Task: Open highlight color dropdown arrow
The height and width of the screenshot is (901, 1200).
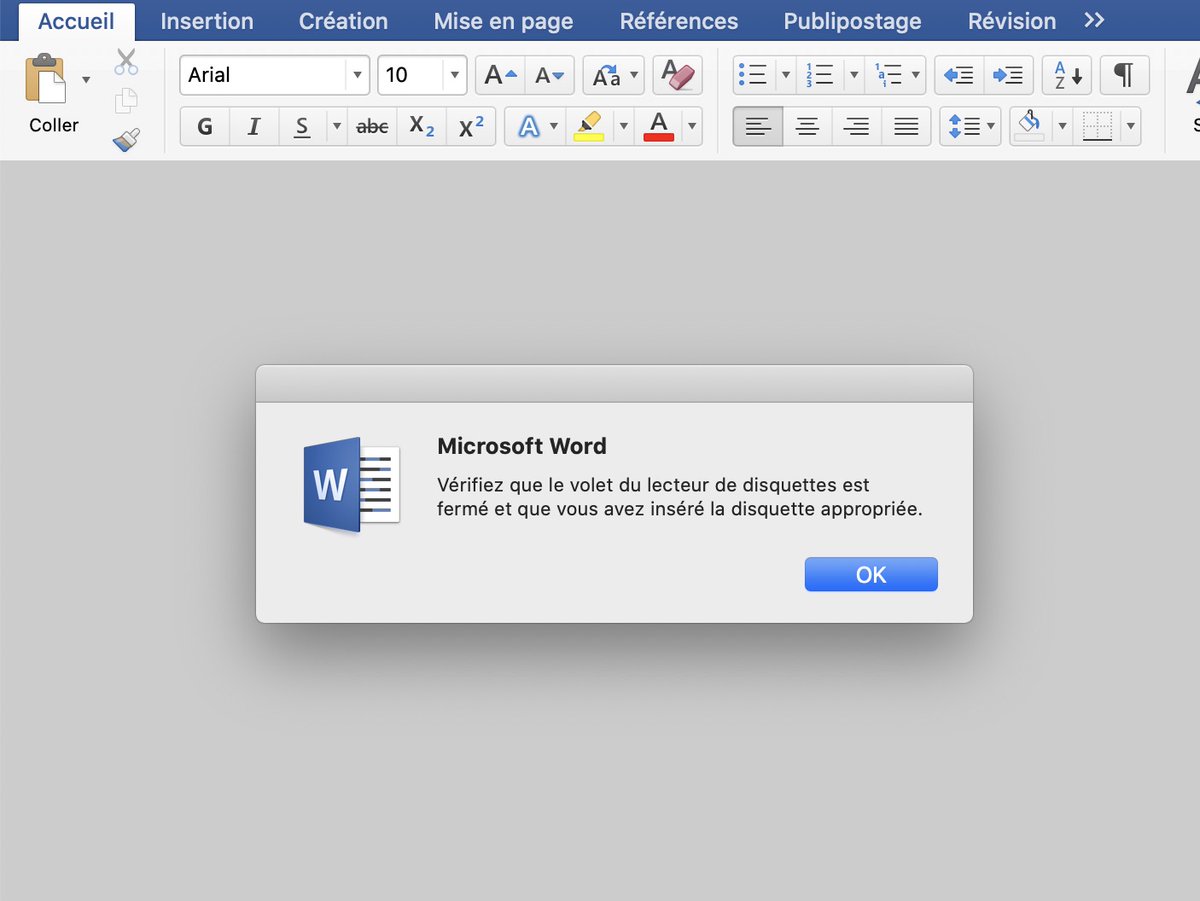Action: click(624, 127)
